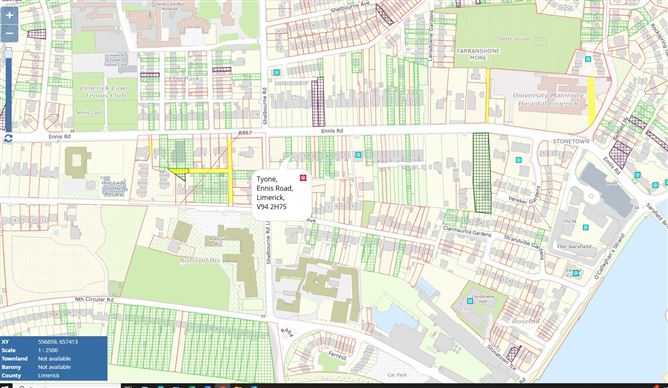
Task: Click the Tyone Ennis Road address popup
Action: pyautogui.click(x=282, y=193)
